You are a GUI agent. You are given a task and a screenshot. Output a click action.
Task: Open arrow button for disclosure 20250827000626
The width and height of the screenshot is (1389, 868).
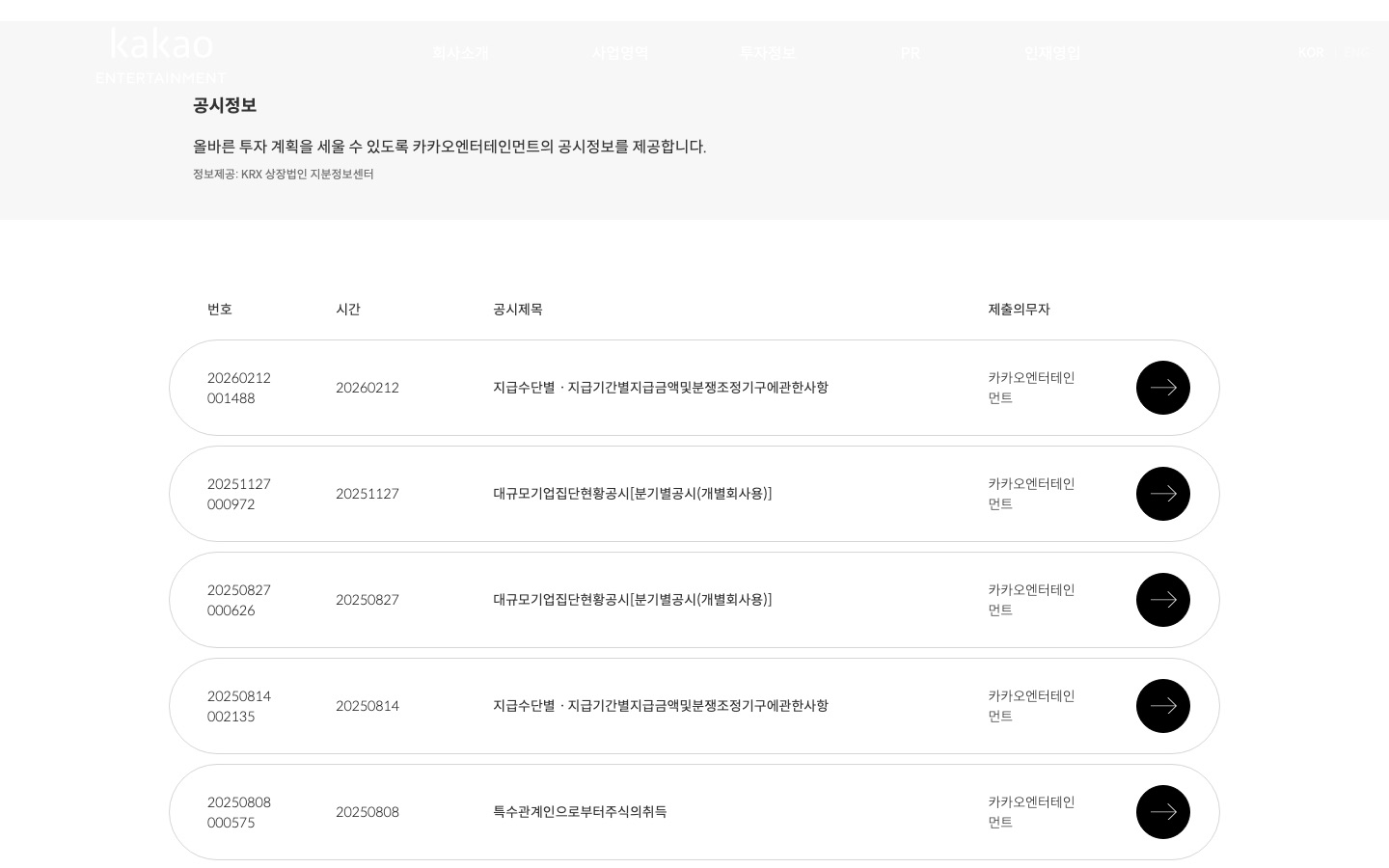click(1163, 600)
